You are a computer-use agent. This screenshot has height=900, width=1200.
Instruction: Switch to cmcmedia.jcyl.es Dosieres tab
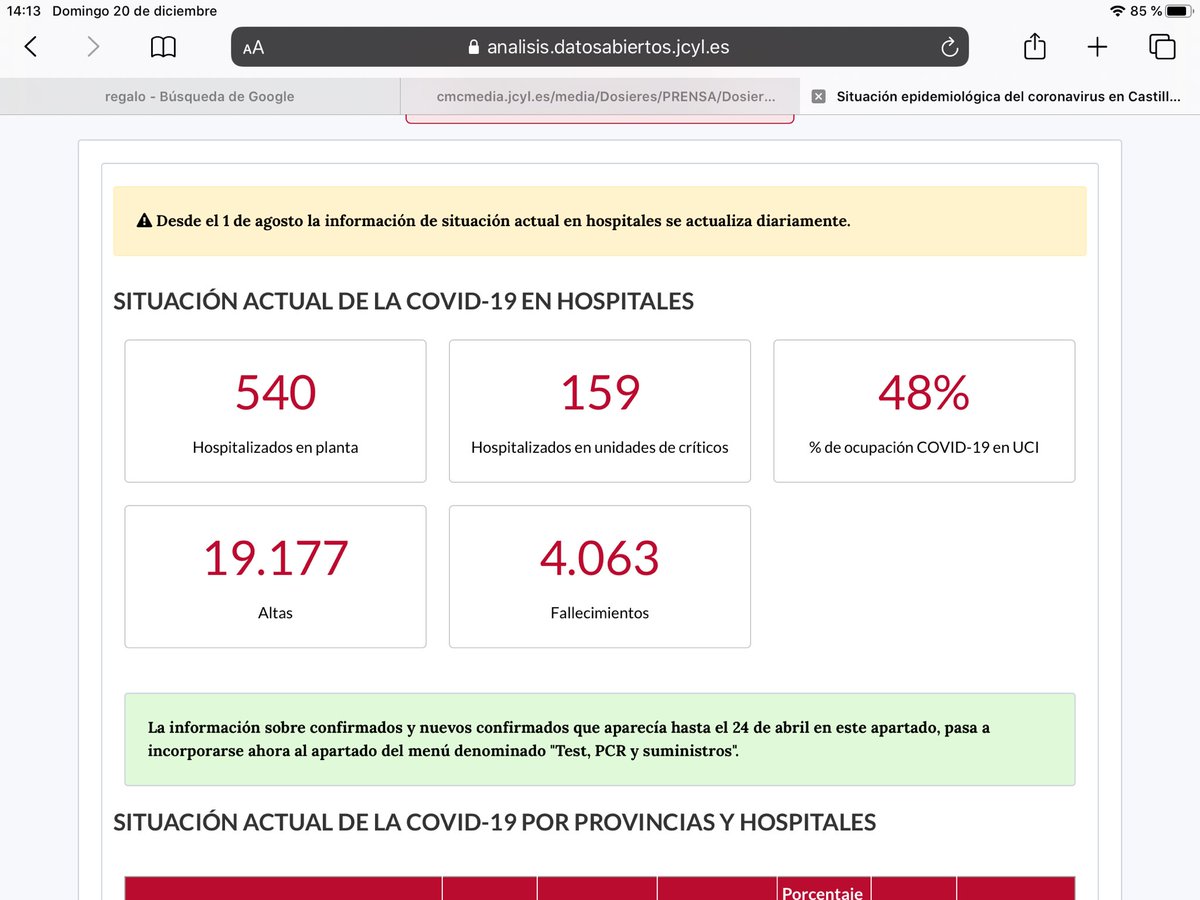coord(600,97)
